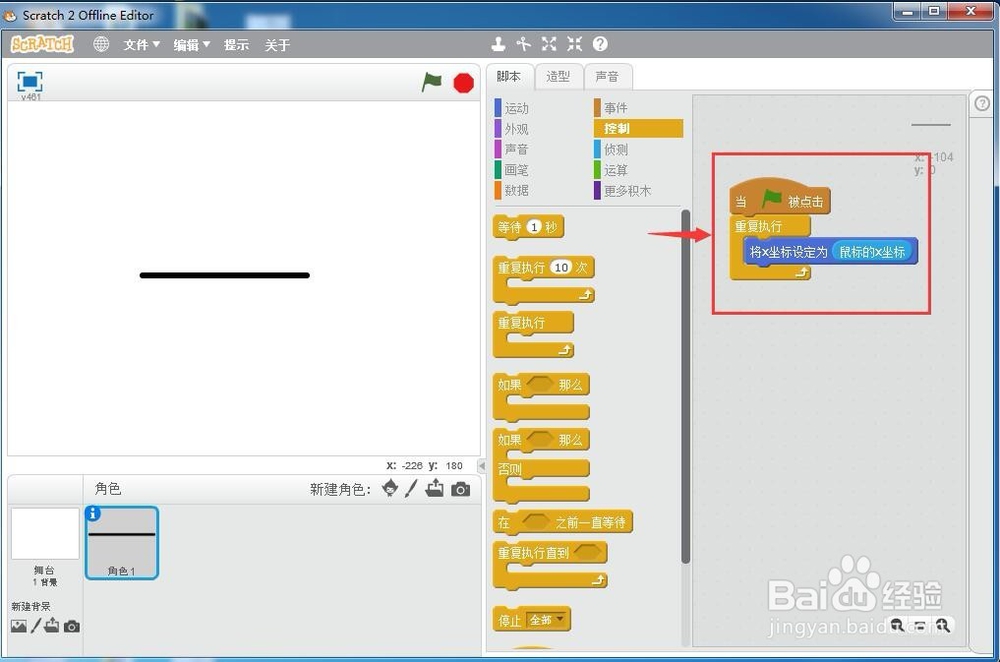The width and height of the screenshot is (1000, 662).
Task: Click the block help question icon
Action: point(600,44)
